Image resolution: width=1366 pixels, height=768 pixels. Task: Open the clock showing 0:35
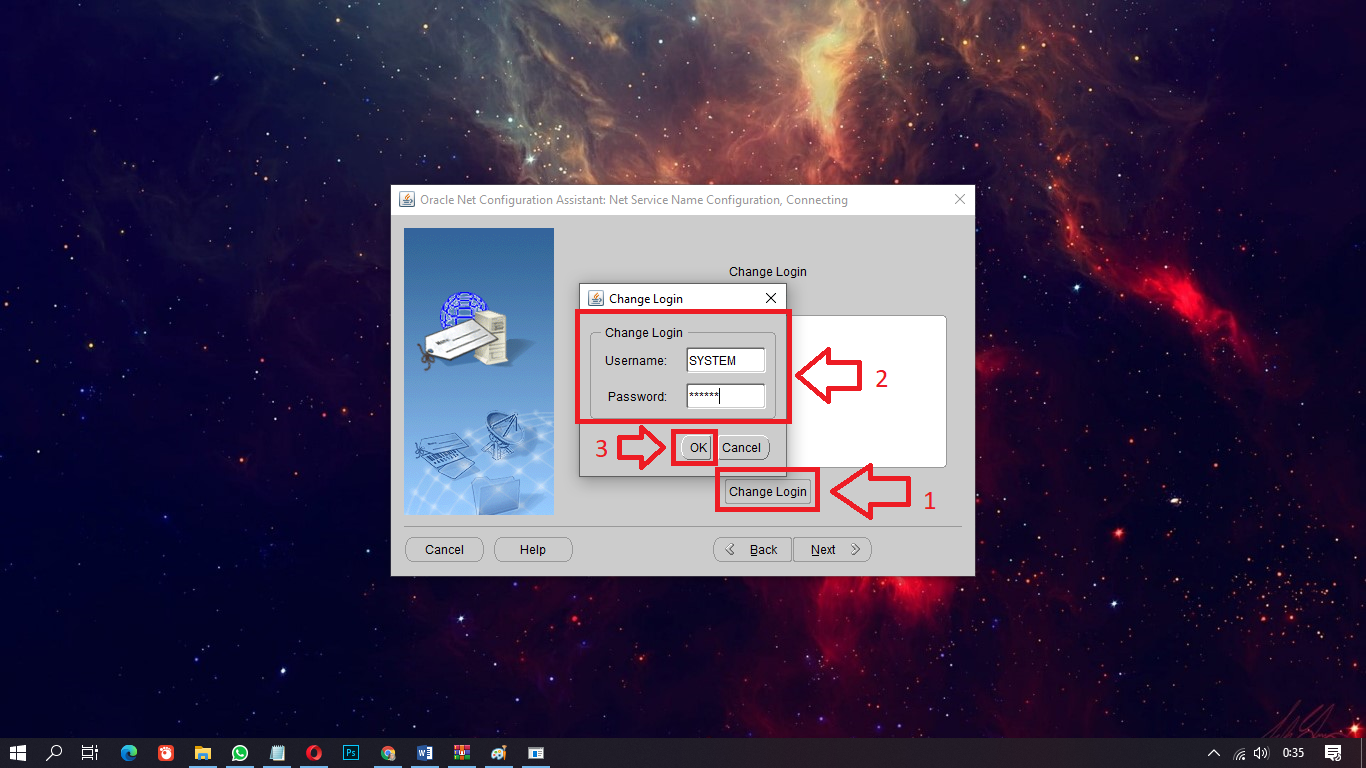1294,753
